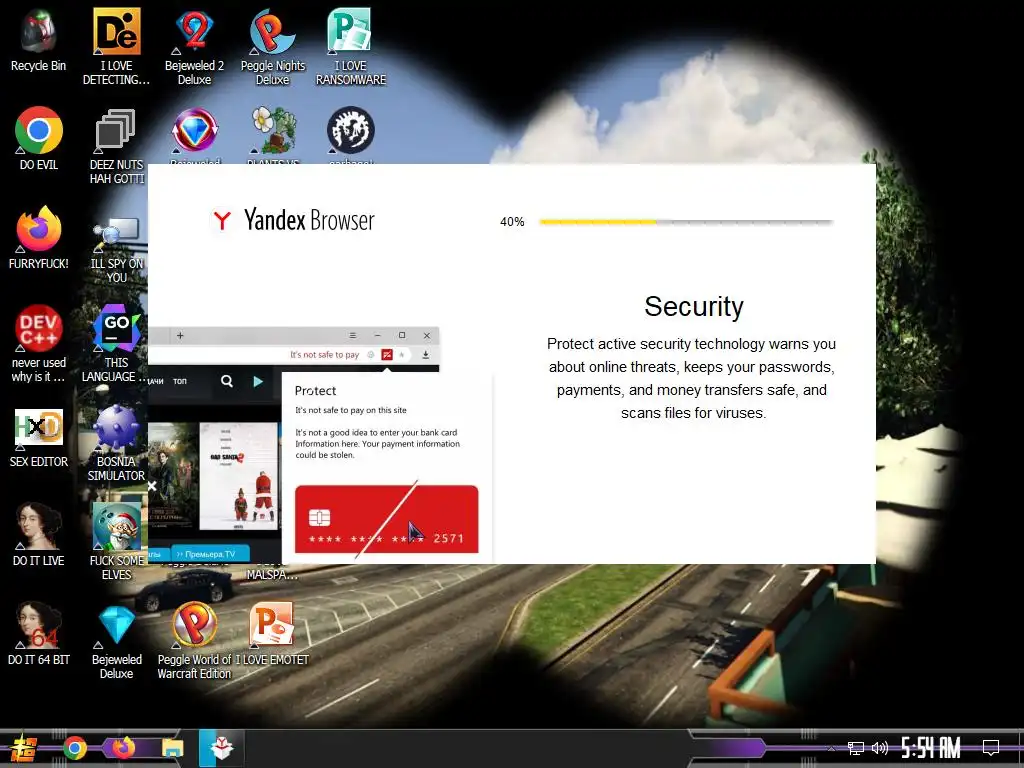Viewport: 1024px width, 768px height.
Task: Open the ILL SPY ON YOU shortcut
Action: click(x=116, y=247)
